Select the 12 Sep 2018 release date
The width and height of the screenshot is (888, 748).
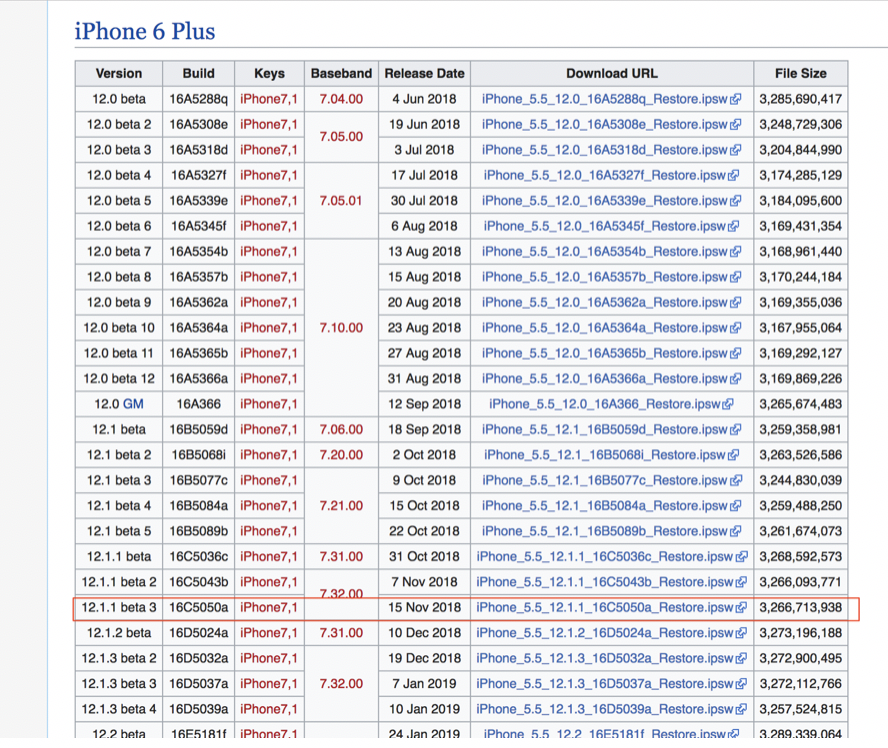pyautogui.click(x=424, y=404)
